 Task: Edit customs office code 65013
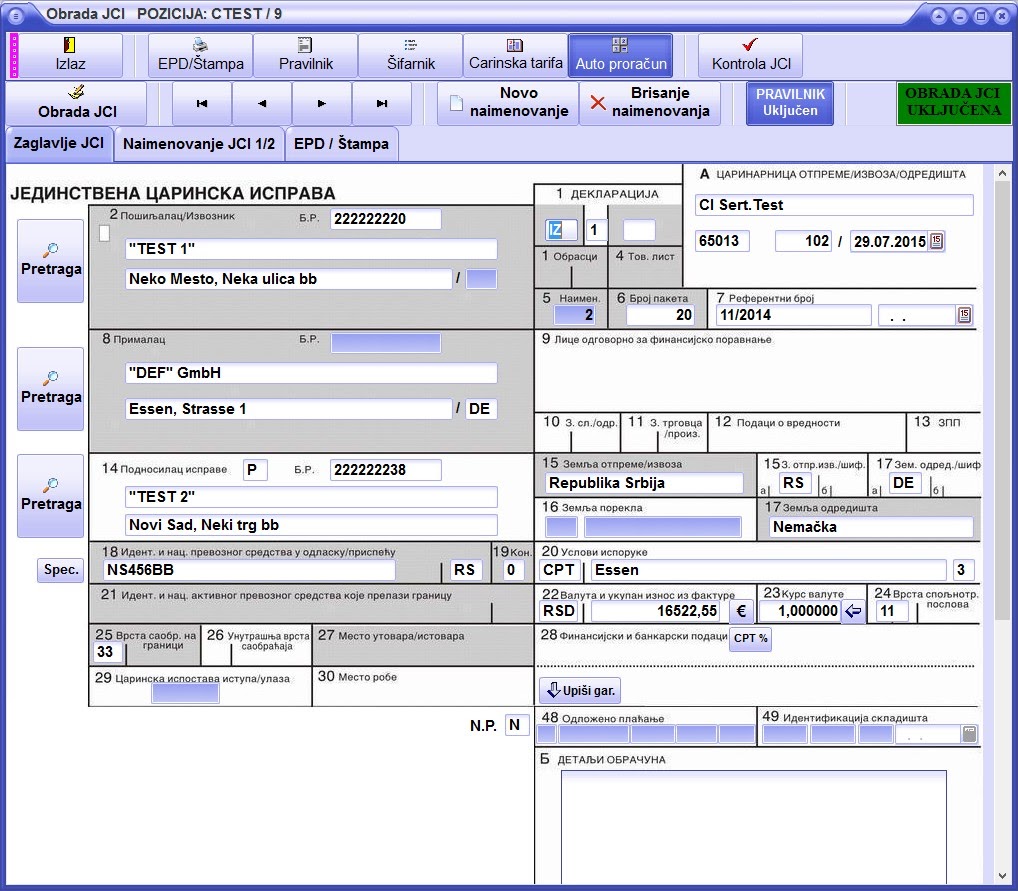click(722, 241)
